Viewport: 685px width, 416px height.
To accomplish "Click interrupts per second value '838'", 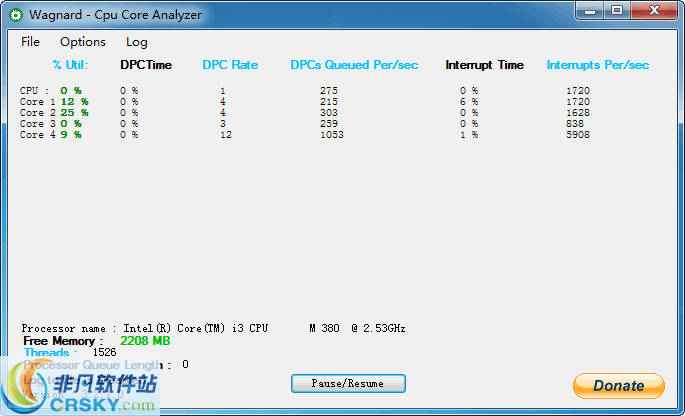I will [575, 123].
